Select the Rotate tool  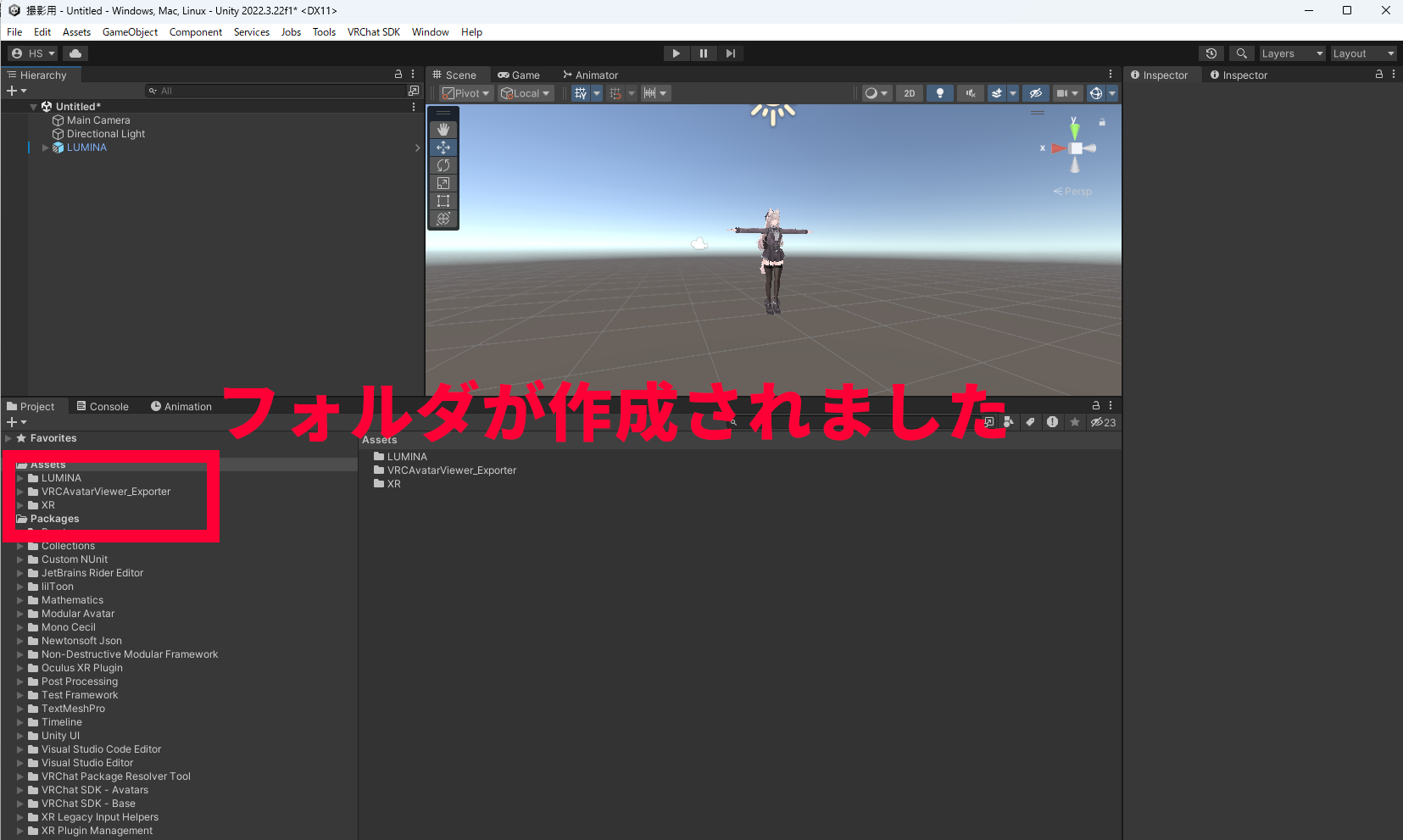pos(443,165)
